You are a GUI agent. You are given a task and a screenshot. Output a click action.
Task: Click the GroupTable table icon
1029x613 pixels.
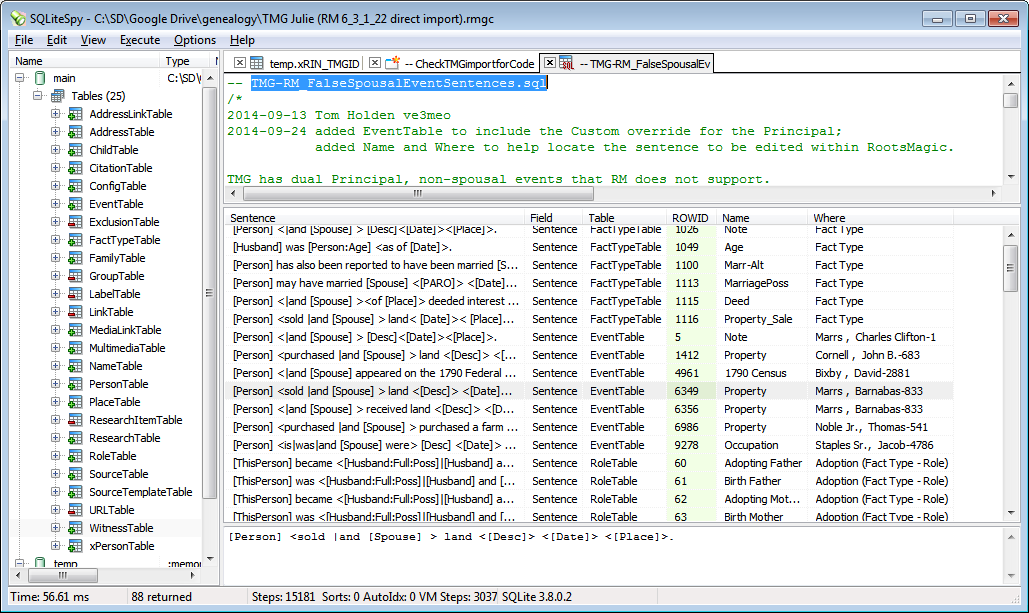[x=75, y=276]
